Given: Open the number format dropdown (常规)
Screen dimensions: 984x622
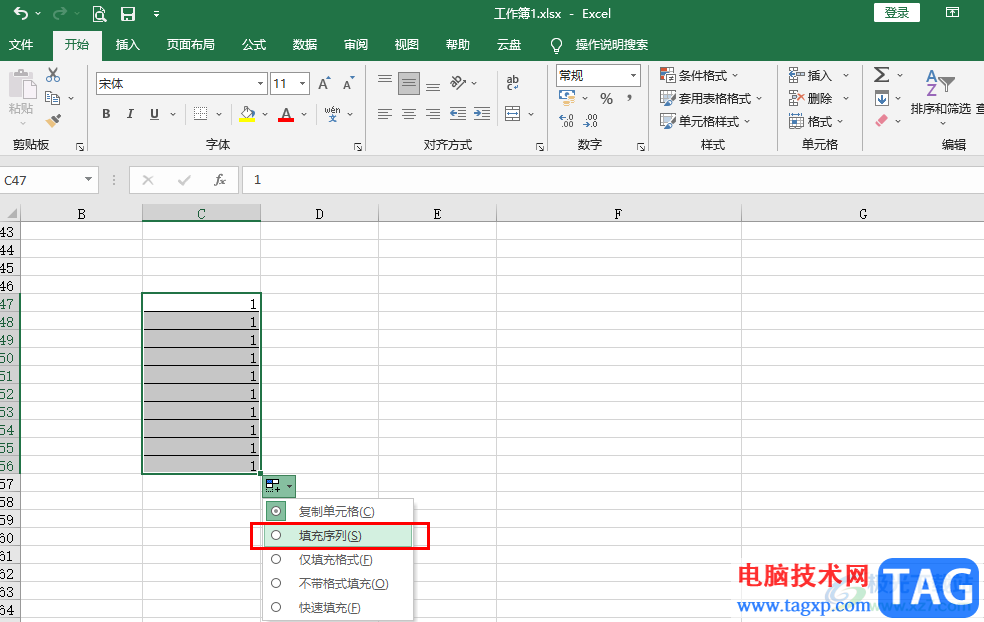Looking at the screenshot, I should pos(633,76).
